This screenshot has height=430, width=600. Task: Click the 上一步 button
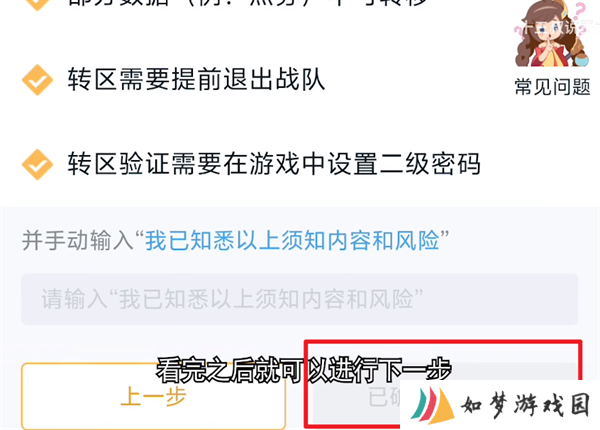153,396
